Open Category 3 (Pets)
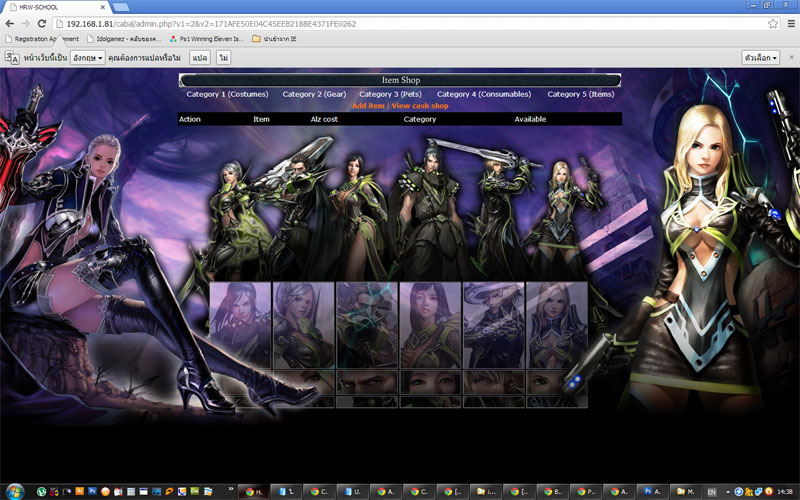 pos(390,94)
